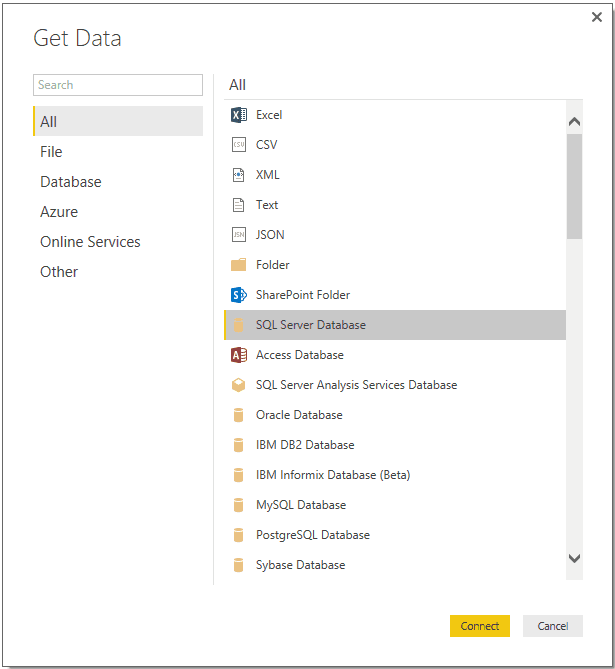Click the Folder source icon

click(x=239, y=265)
